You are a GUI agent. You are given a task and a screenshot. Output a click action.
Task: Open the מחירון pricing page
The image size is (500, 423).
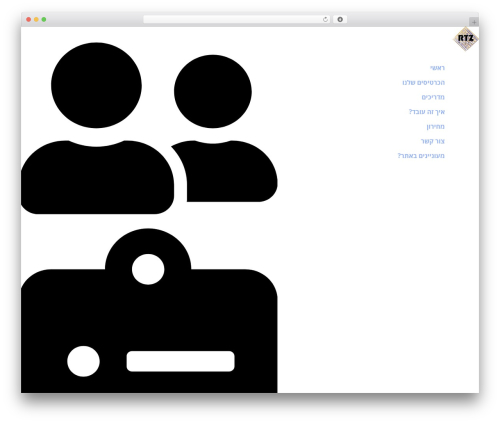click(x=435, y=126)
